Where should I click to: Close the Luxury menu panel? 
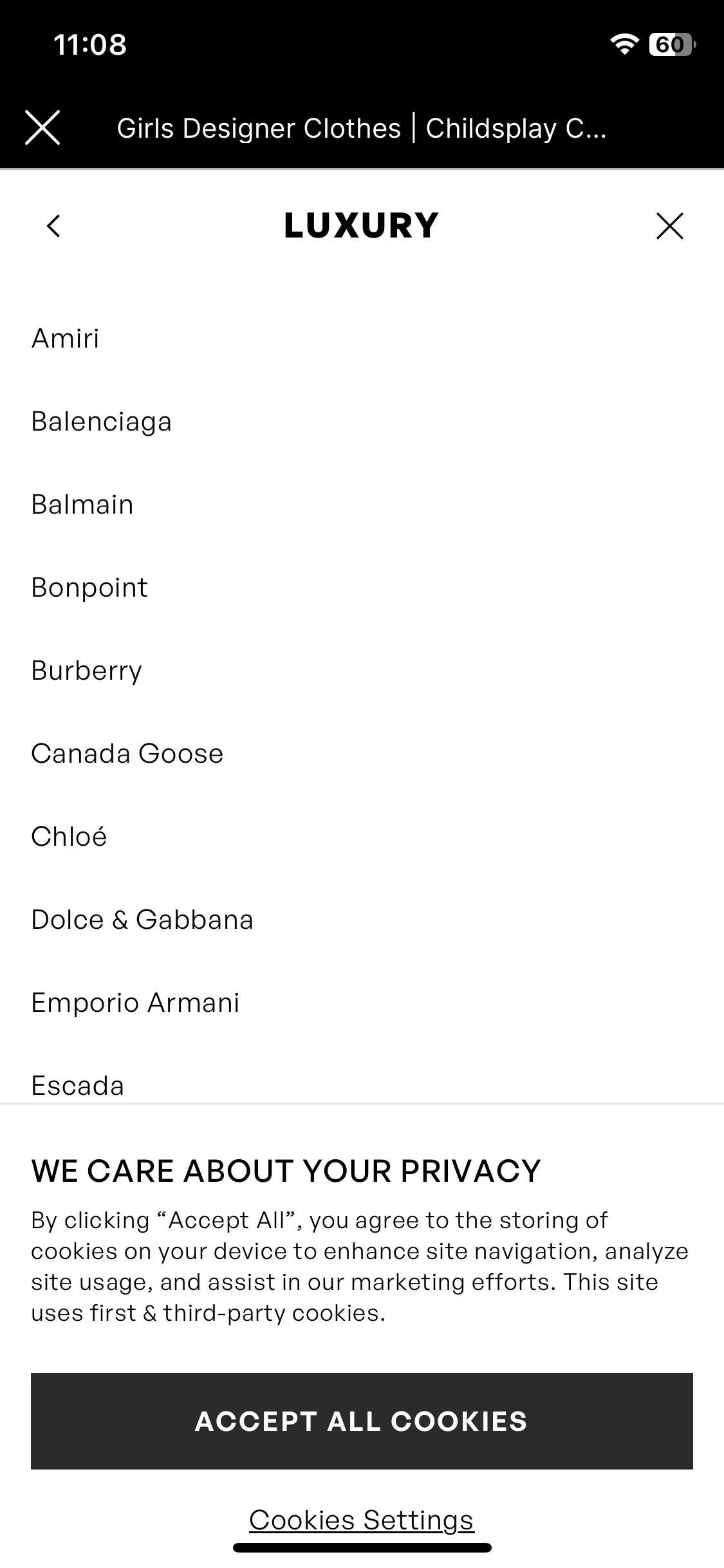coord(670,226)
